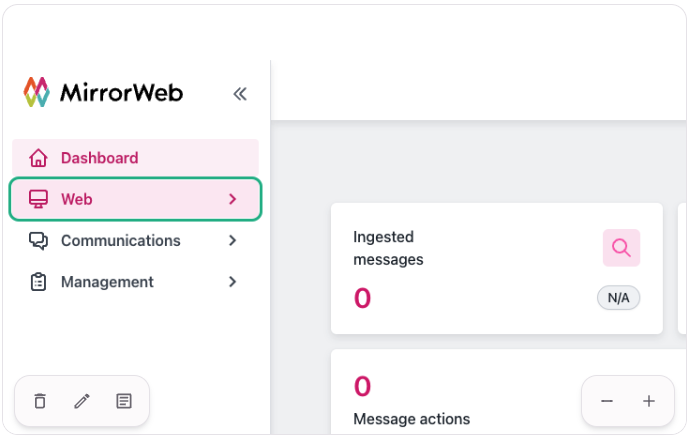This screenshot has height=436, width=693.
Task: Click the Communications chat bubbles icon
Action: (x=38, y=241)
